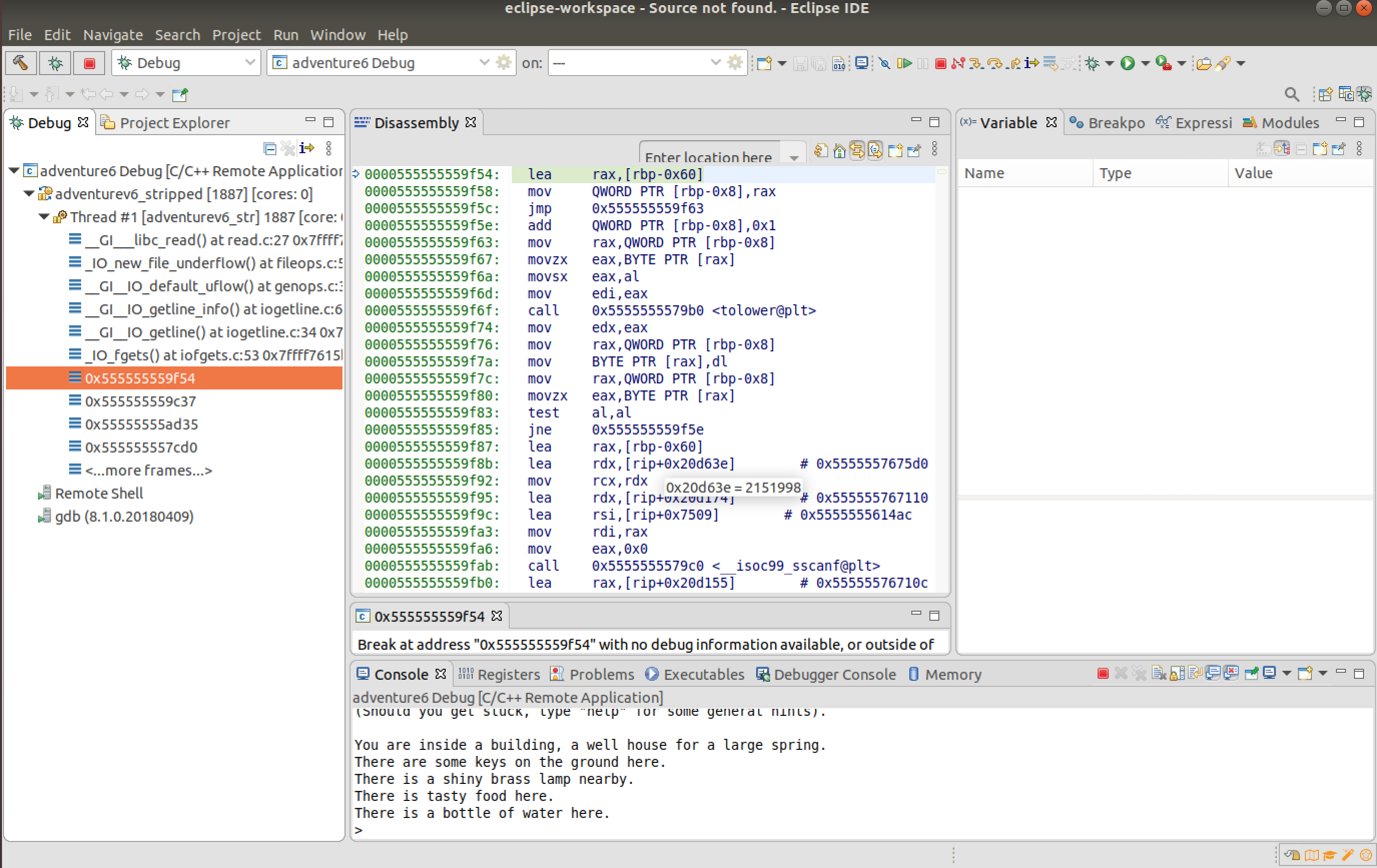The width and height of the screenshot is (1377, 868).
Task: Toggle Show Type Names in Variables view
Action: [x=1263, y=149]
